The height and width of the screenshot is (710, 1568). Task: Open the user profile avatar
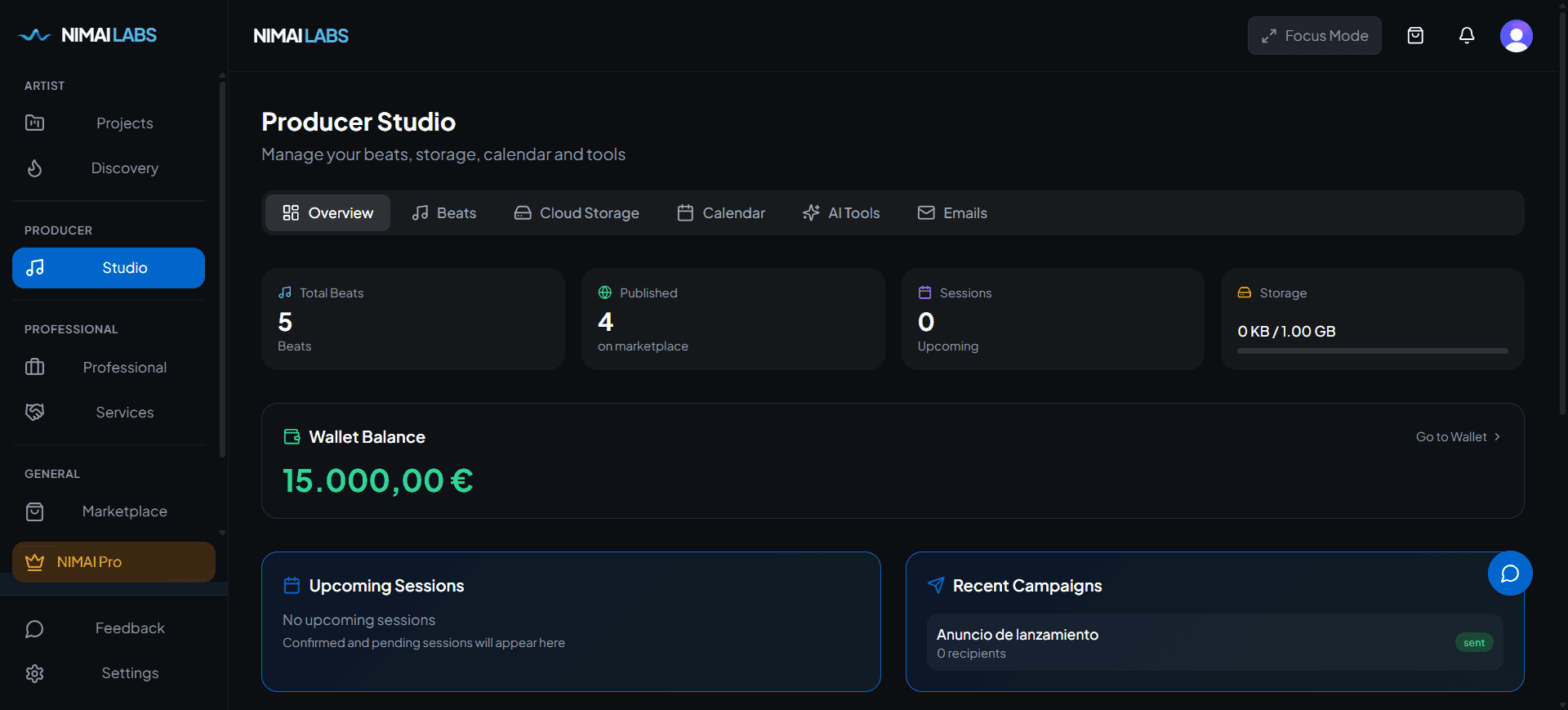[x=1516, y=36]
